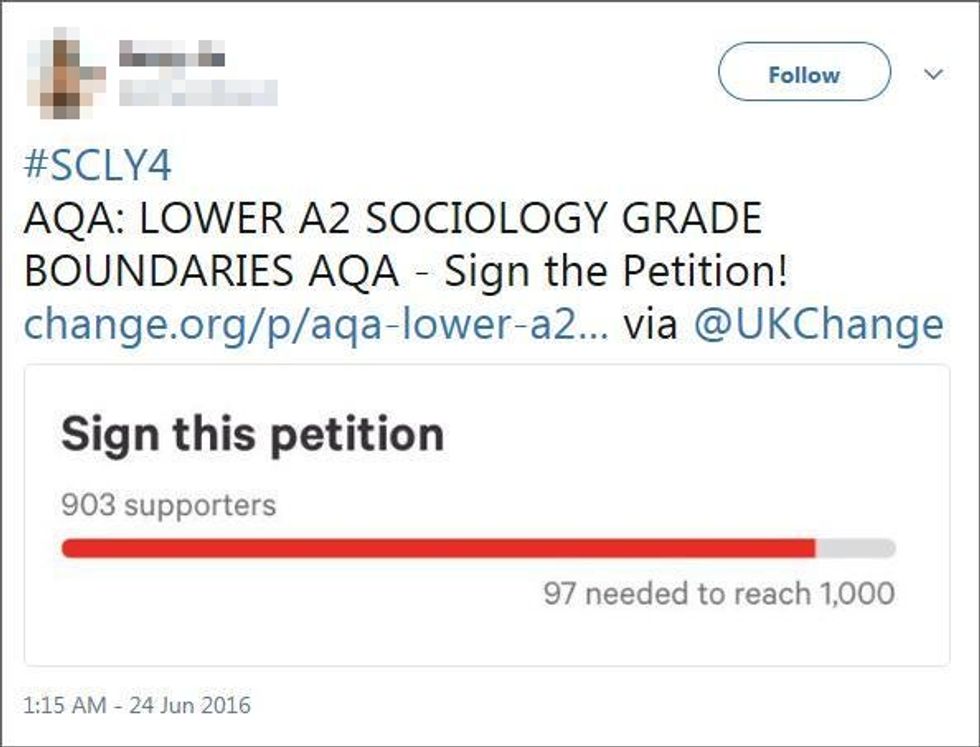Screen dimensions: 980x747
Task: Open the change.org/p/aqa-lower-a2 petition link
Action: coord(316,325)
